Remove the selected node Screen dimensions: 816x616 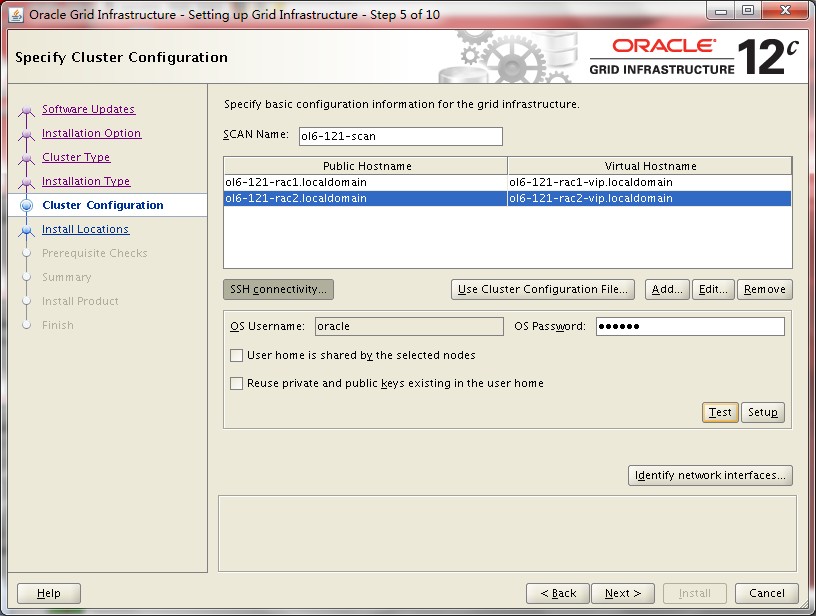pyautogui.click(x=764, y=289)
